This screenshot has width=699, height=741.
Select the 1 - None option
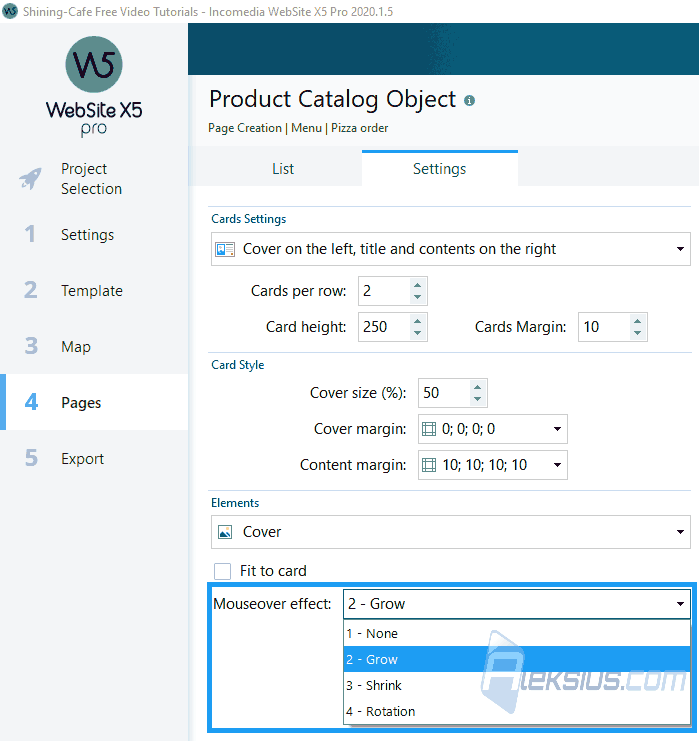coord(517,633)
